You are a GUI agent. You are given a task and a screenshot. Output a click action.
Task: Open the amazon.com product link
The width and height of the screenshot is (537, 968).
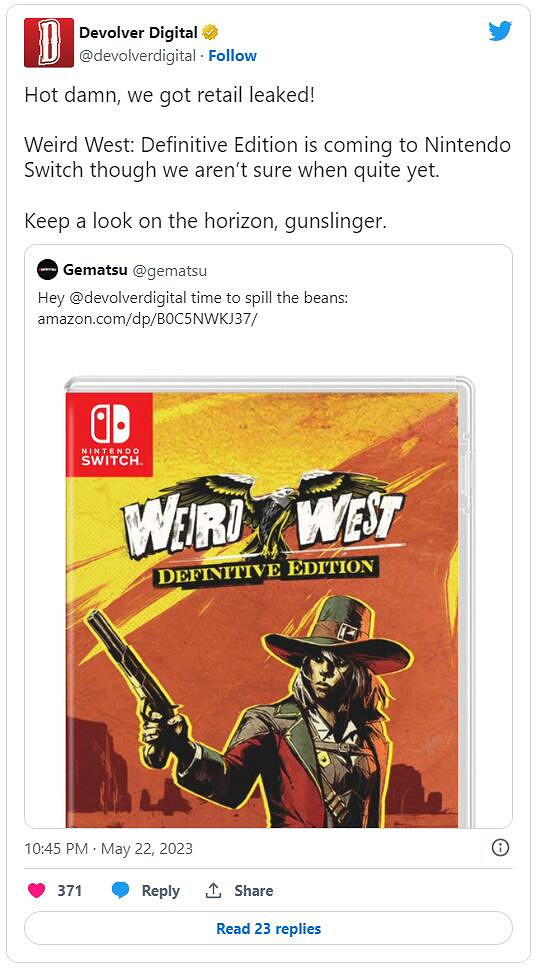coord(146,319)
